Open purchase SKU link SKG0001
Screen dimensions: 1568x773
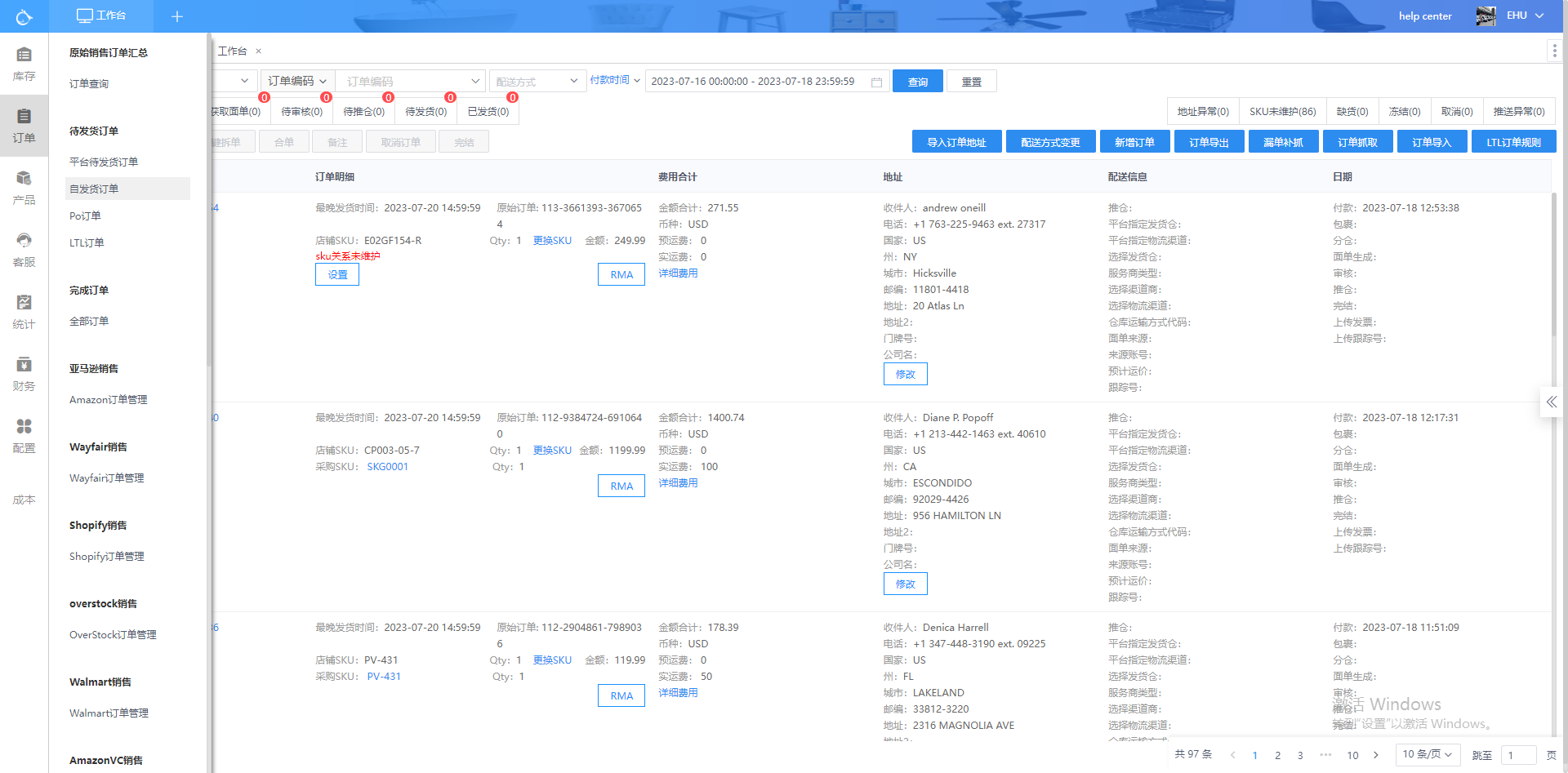(x=387, y=467)
